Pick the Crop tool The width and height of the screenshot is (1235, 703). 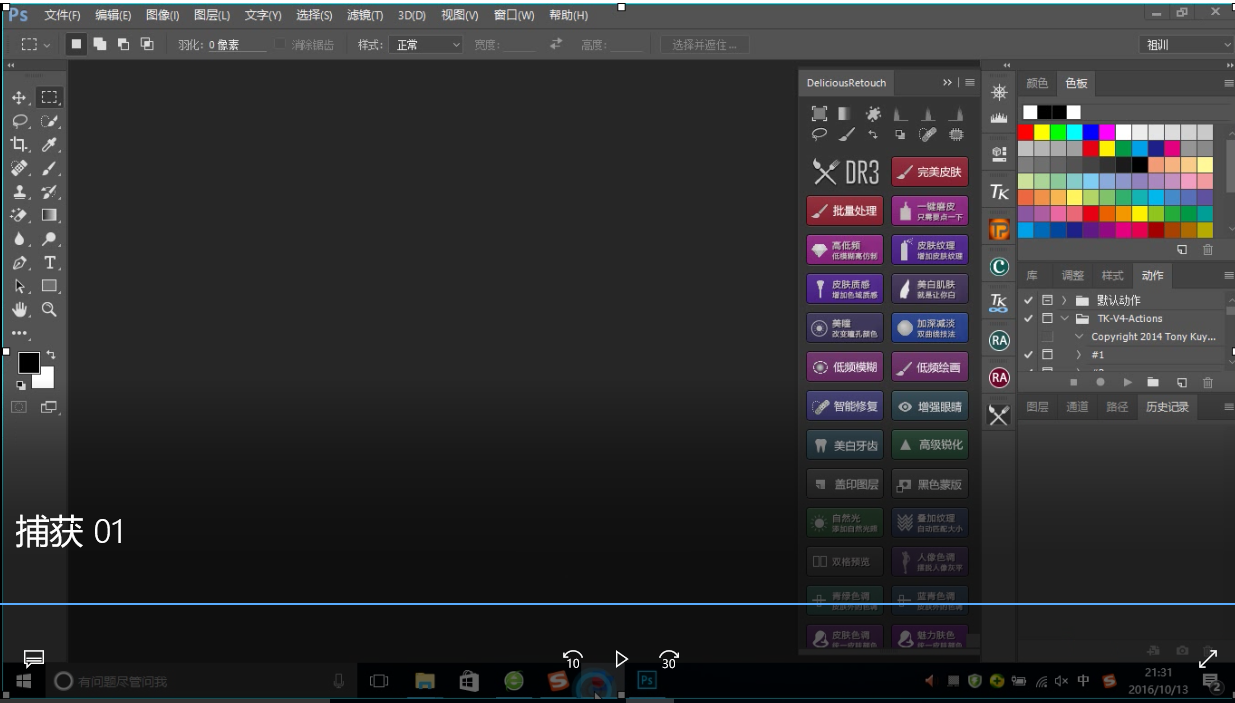19,145
